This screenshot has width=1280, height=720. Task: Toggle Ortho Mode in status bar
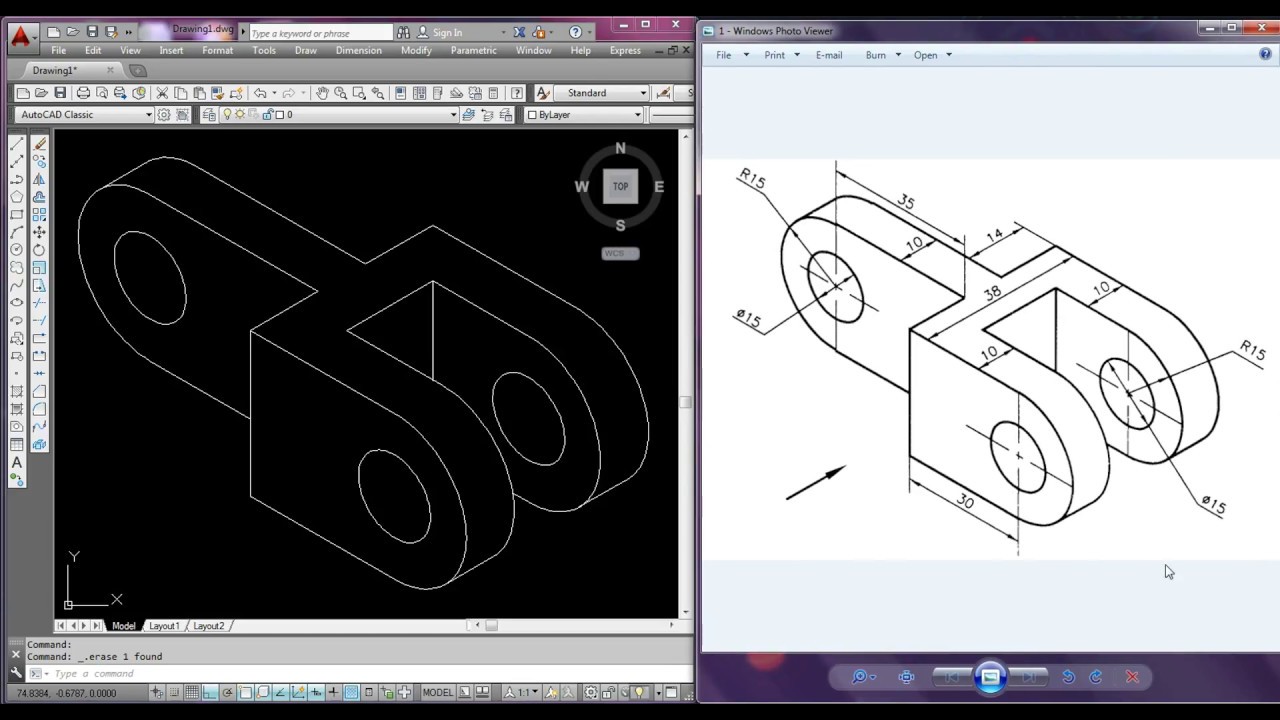point(210,692)
